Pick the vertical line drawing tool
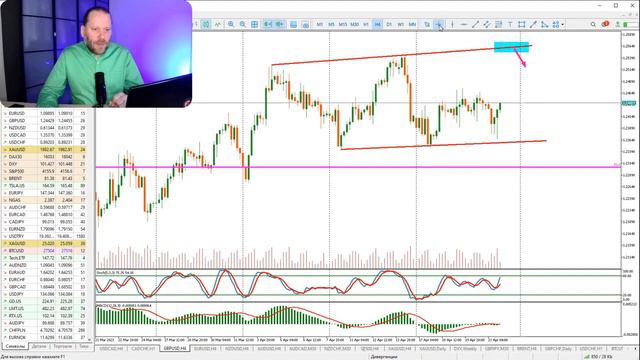Image resolution: width=640 pixels, height=360 pixels. pyautogui.click(x=452, y=24)
